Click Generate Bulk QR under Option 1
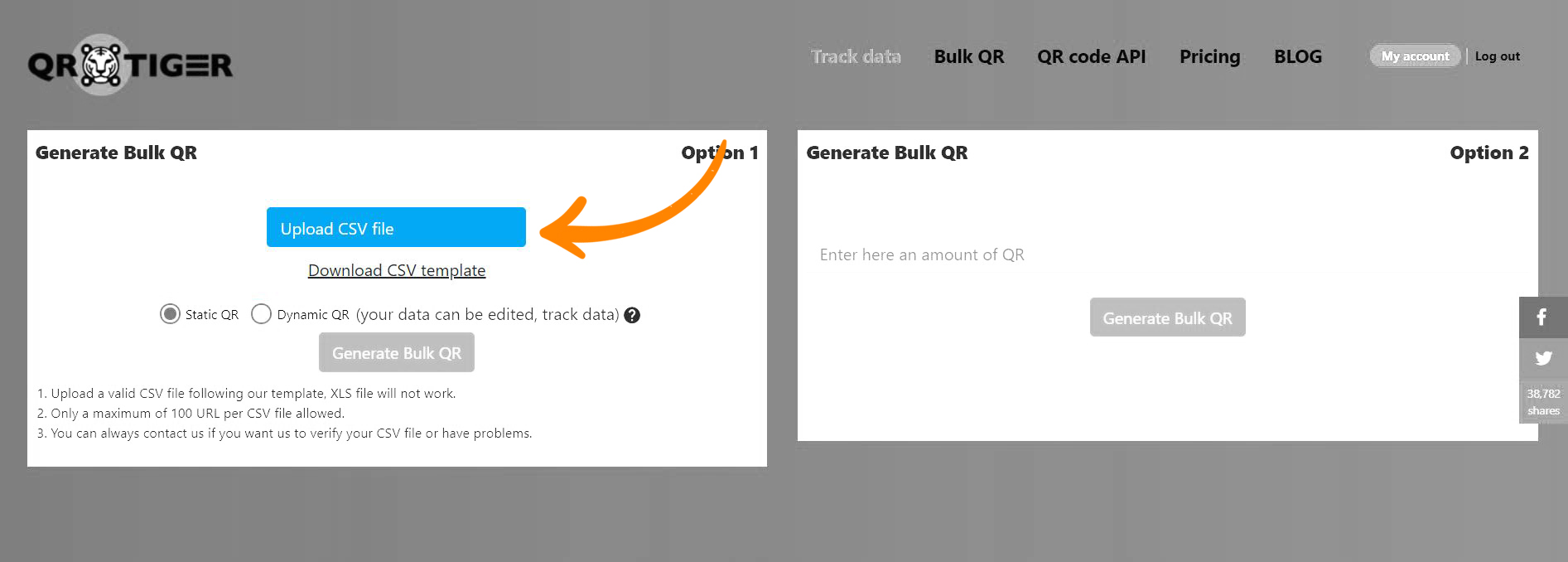The height and width of the screenshot is (562, 1568). pyautogui.click(x=397, y=352)
